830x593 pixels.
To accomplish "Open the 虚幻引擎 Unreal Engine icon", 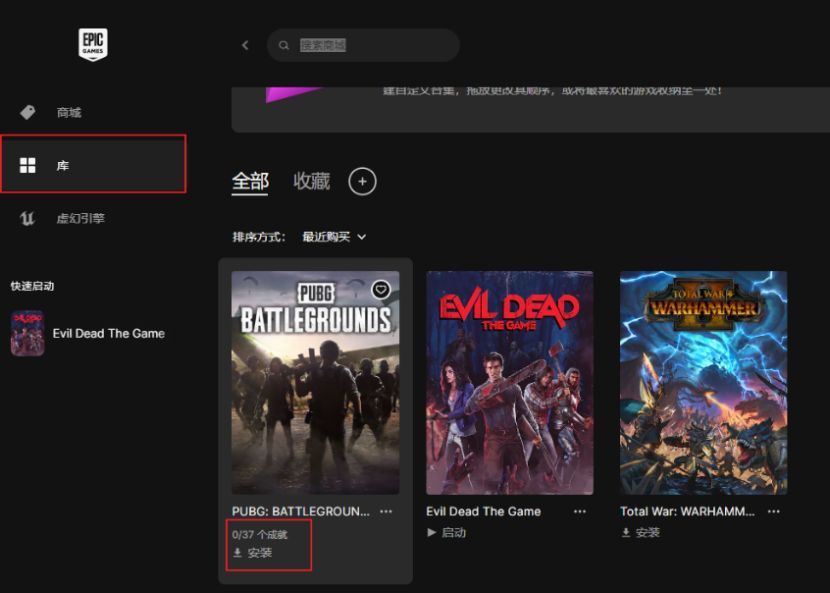I will coord(27,218).
